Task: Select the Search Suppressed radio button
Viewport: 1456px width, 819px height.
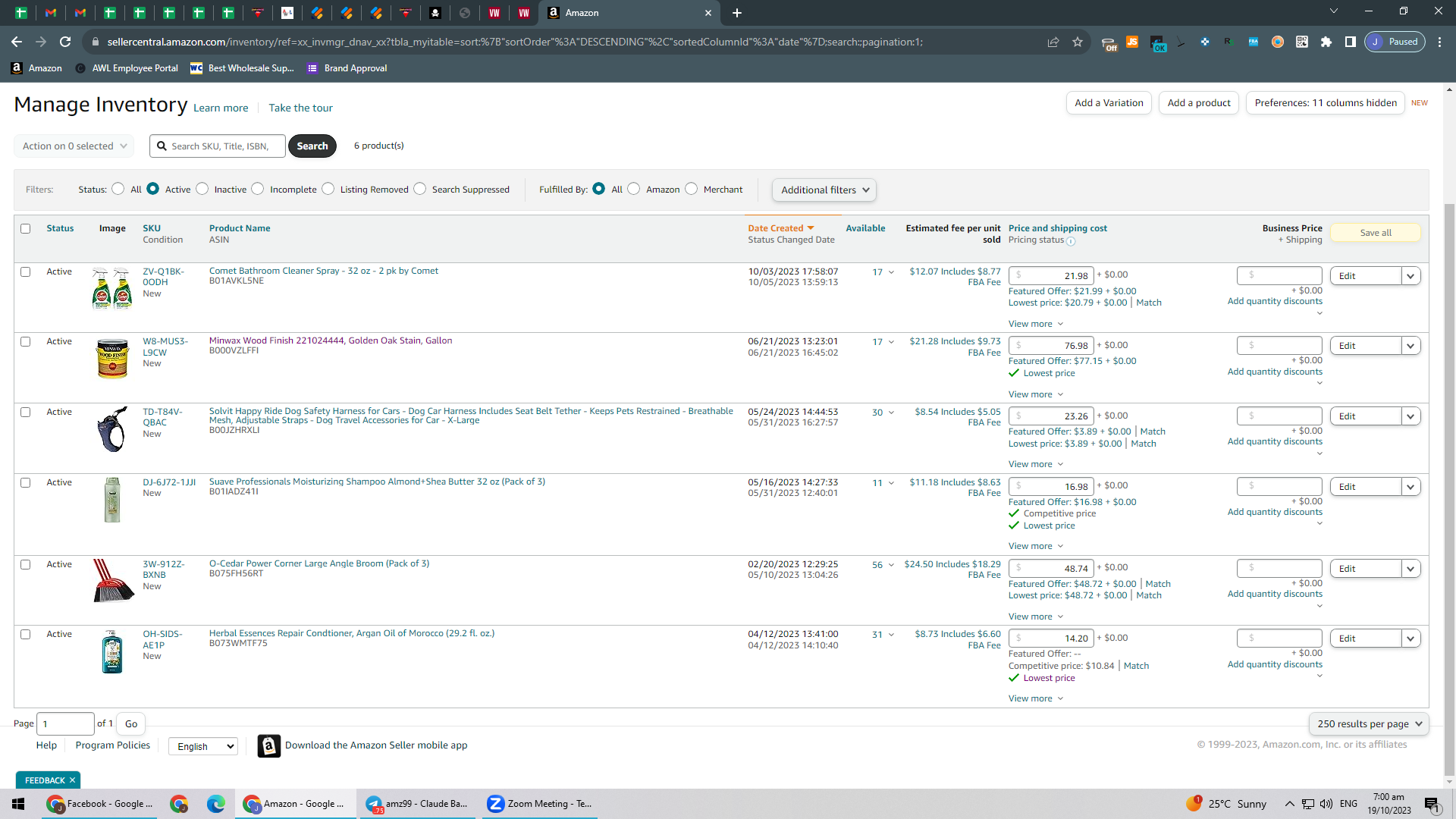Action: (419, 189)
